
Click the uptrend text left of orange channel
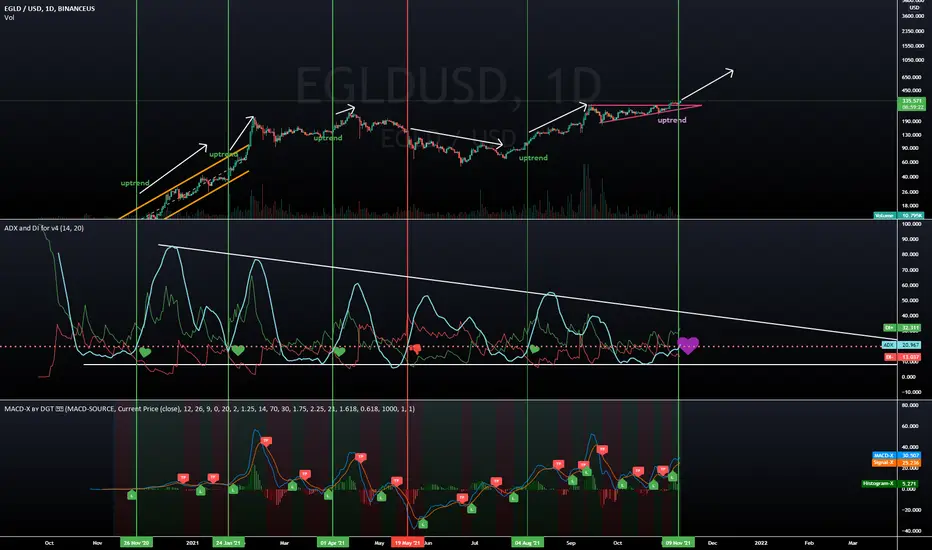tap(135, 183)
